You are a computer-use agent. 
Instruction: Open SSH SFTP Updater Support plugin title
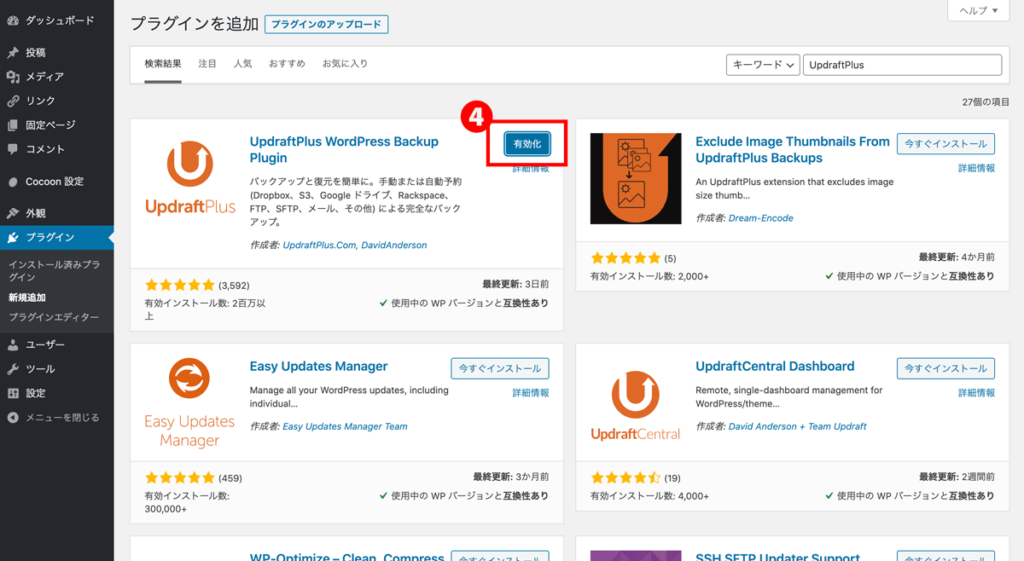tap(777, 556)
